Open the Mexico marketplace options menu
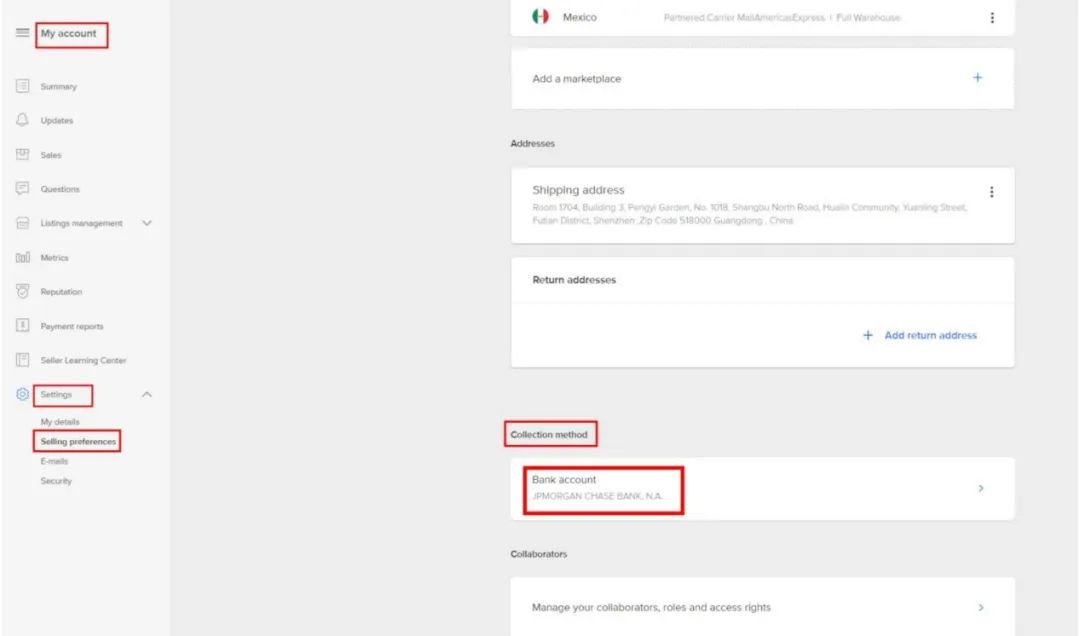1080x636 pixels. click(992, 17)
